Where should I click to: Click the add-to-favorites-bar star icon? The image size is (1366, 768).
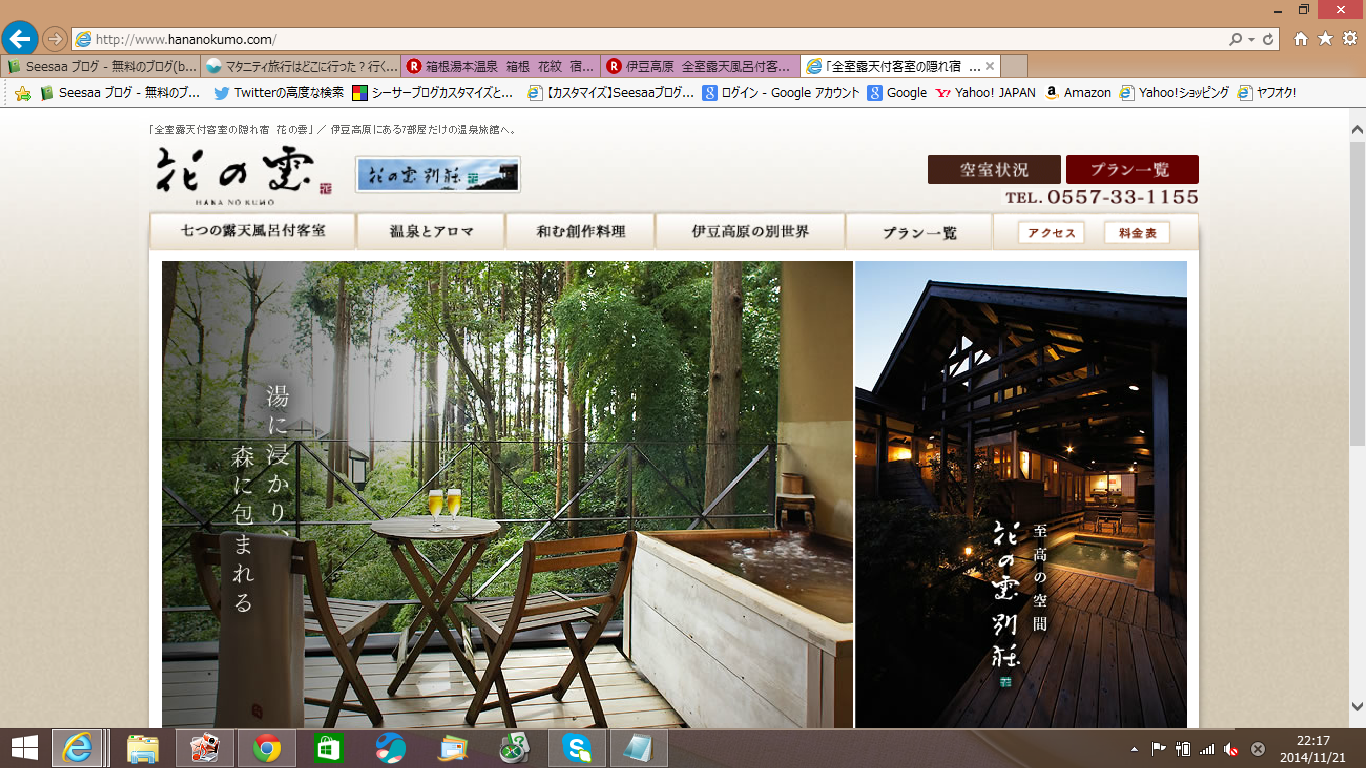23,93
